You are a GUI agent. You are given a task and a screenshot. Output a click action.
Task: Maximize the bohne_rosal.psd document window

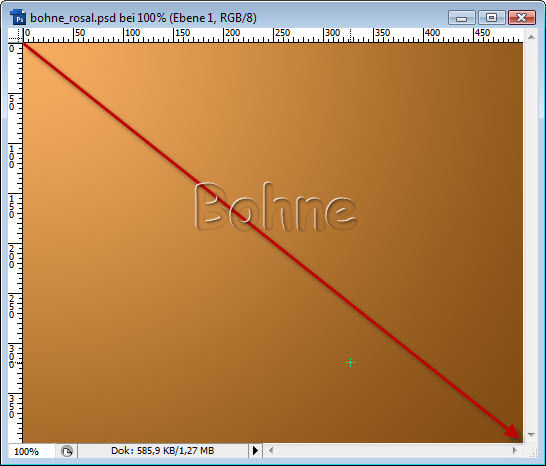click(491, 17)
